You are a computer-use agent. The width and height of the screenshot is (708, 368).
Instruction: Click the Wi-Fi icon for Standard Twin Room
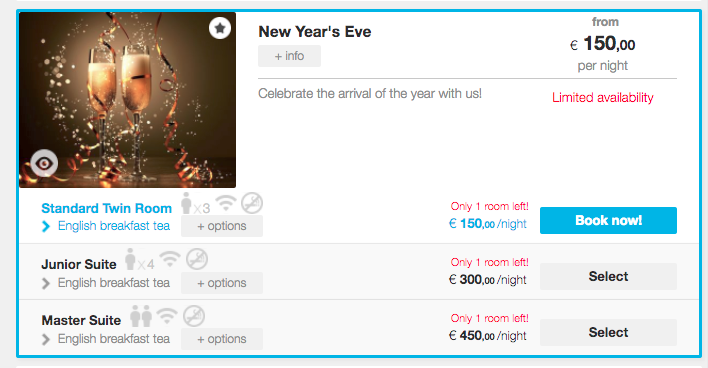pyautogui.click(x=226, y=204)
